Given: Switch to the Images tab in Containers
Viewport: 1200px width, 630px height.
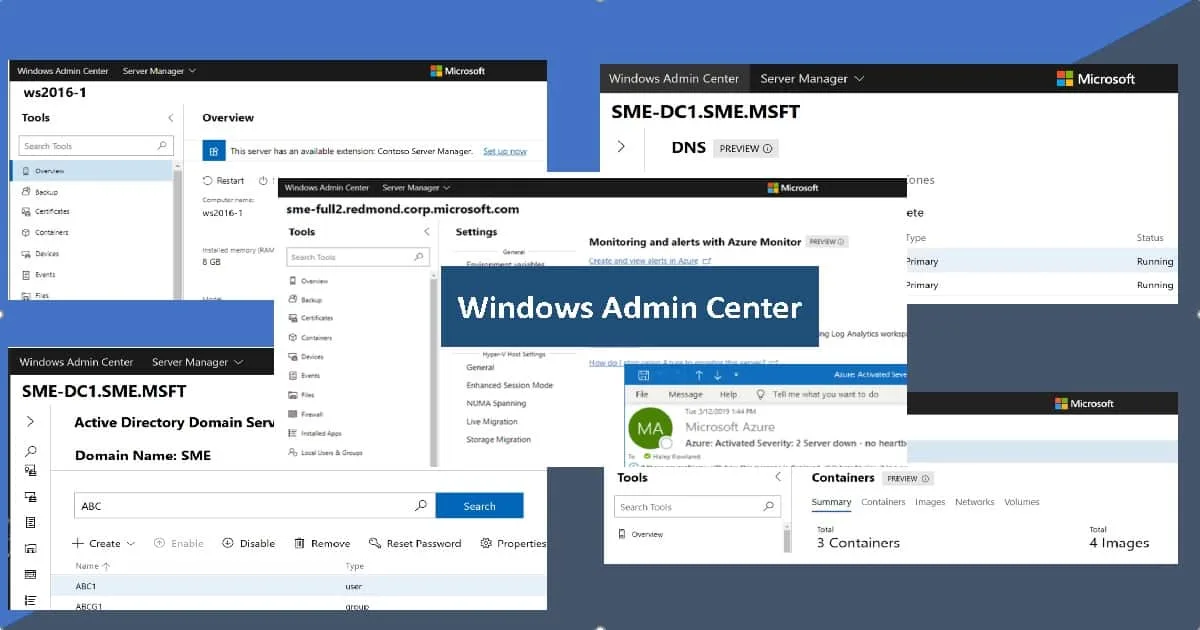Looking at the screenshot, I should click(930, 502).
